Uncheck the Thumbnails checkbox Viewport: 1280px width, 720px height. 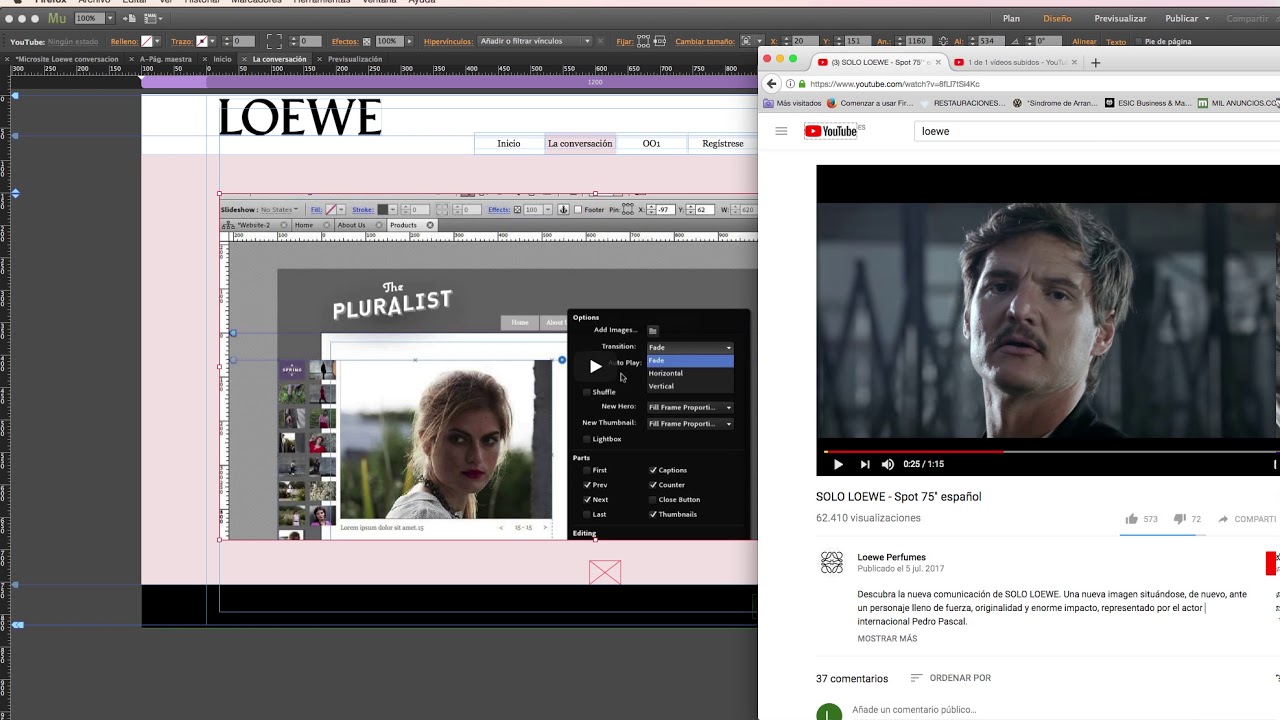click(x=653, y=514)
